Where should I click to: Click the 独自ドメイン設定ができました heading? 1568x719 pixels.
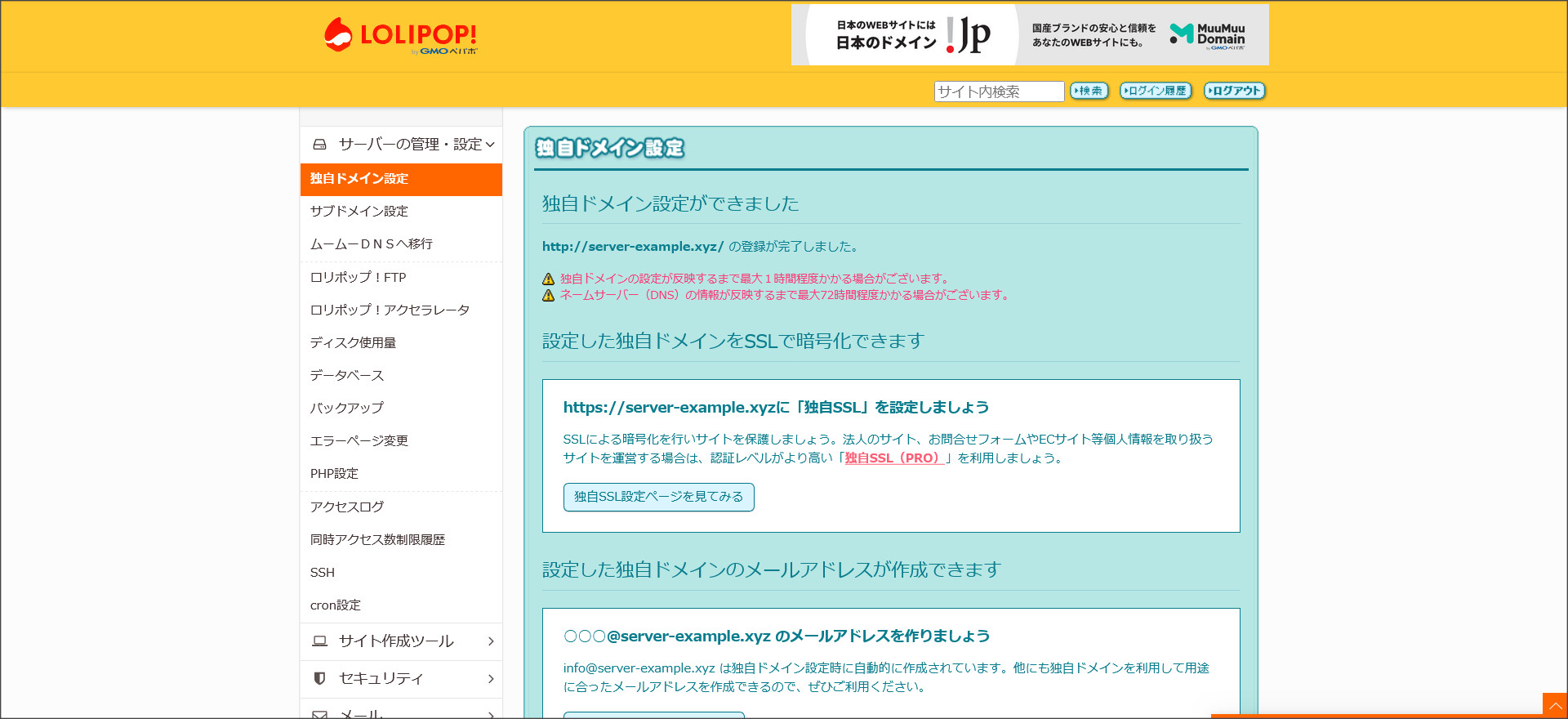pos(670,203)
